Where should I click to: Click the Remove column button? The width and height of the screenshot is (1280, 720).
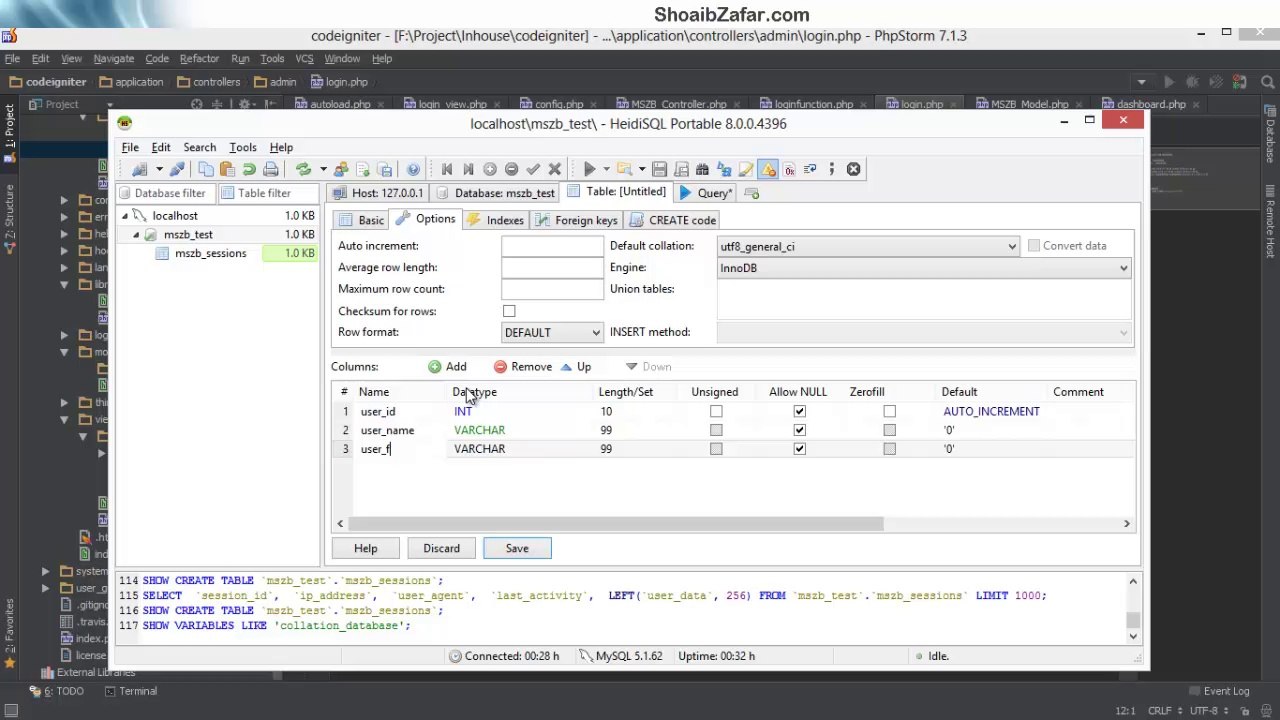[522, 367]
